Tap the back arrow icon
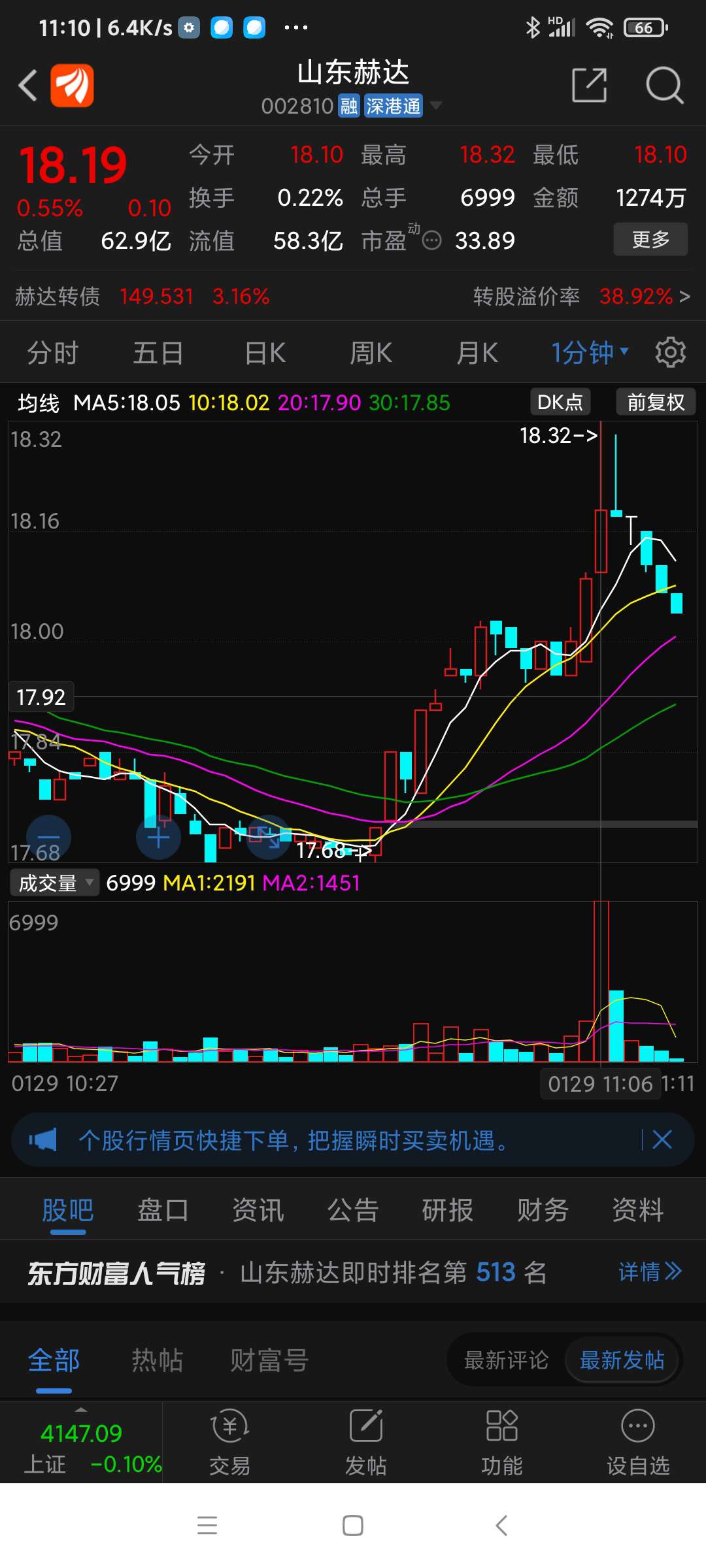Viewport: 706px width, 1568px height. [27, 86]
